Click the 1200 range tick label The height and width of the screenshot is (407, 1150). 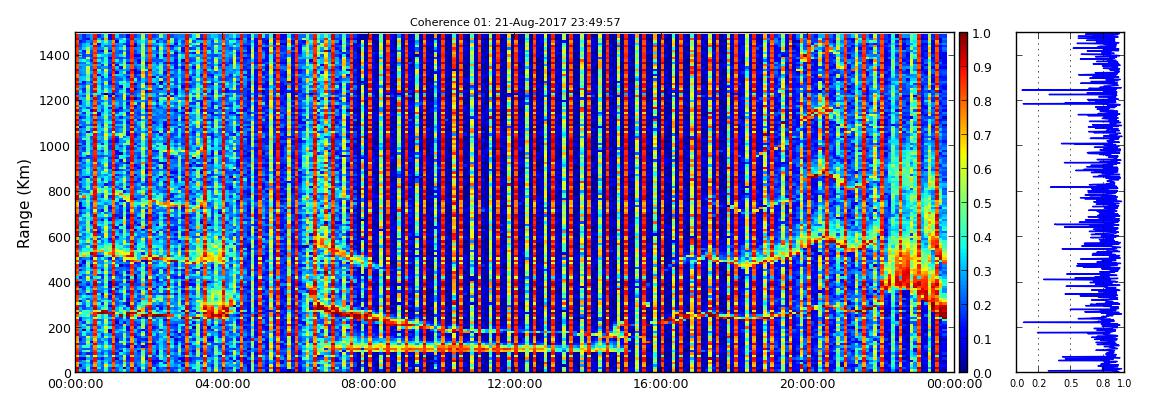point(56,101)
